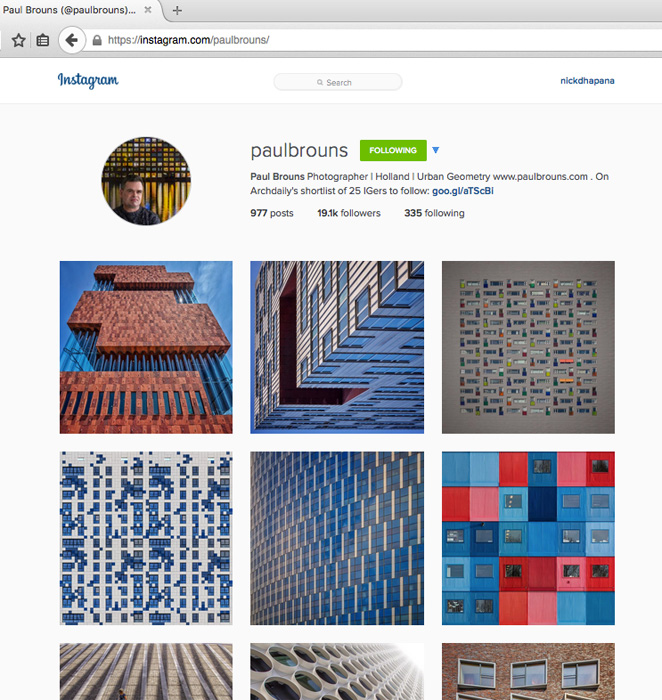View the 335 following list
This screenshot has width=662, height=700.
434,213
